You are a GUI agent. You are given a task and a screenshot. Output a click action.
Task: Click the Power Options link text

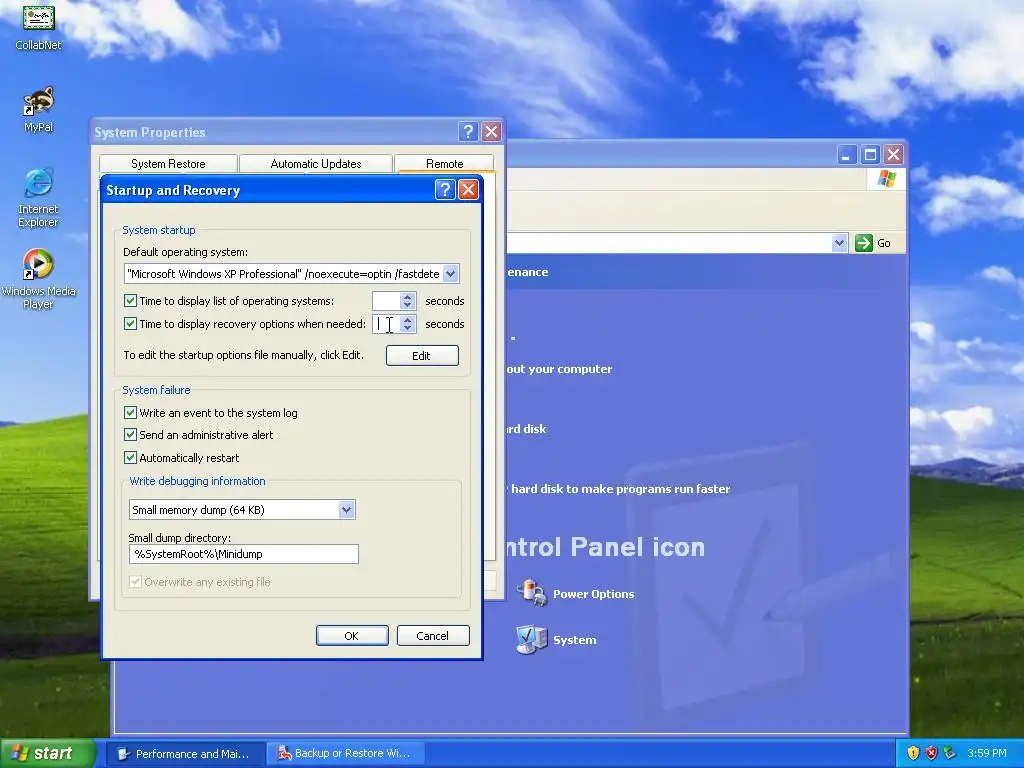594,594
